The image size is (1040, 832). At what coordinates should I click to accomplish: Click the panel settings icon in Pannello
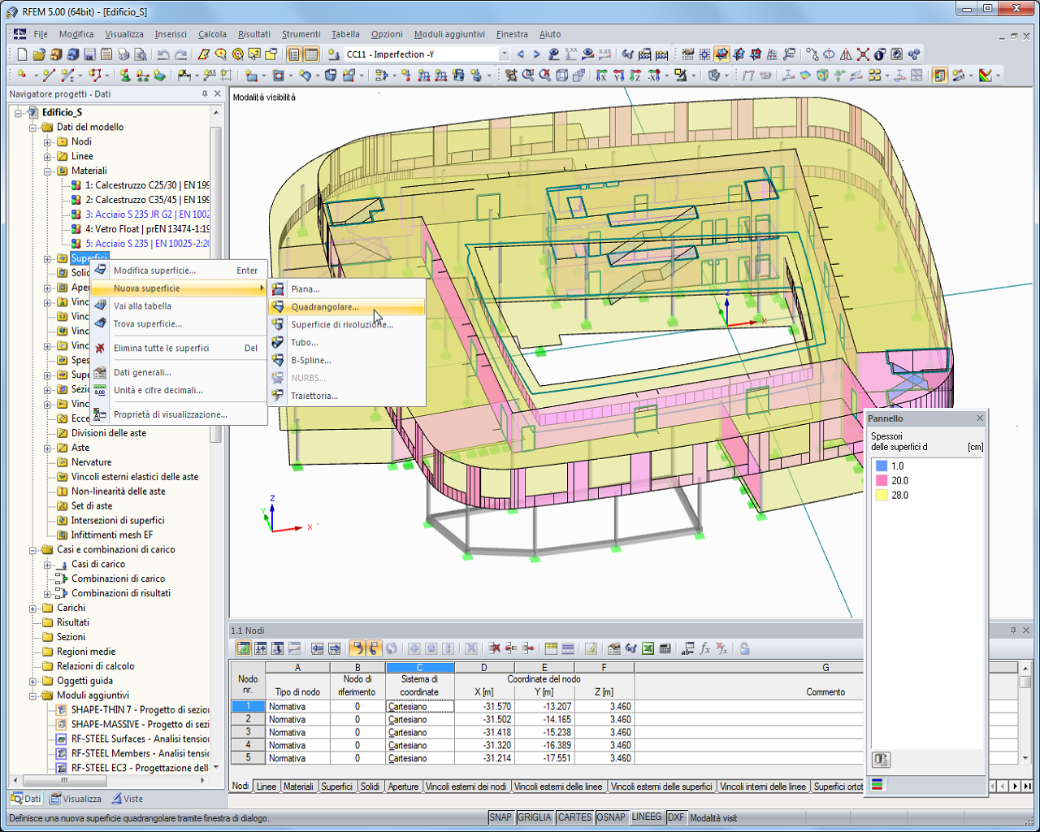(881, 760)
